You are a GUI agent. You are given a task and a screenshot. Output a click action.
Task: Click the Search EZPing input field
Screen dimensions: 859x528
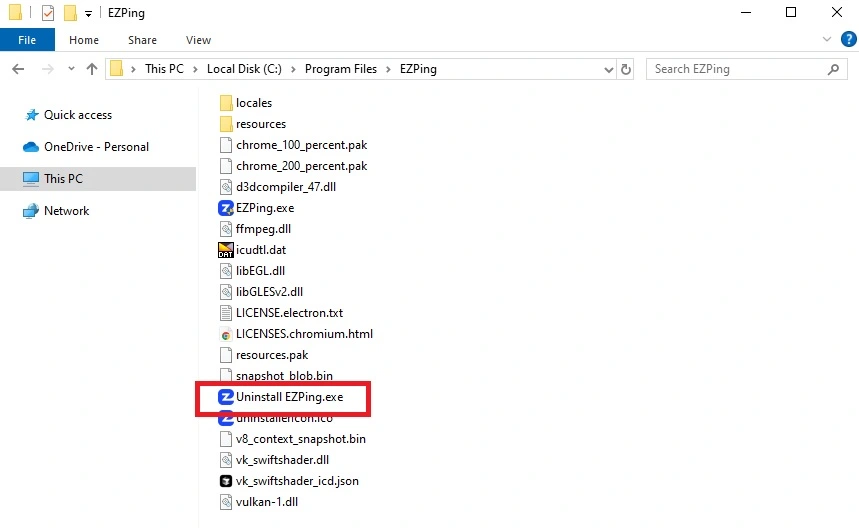tap(735, 70)
